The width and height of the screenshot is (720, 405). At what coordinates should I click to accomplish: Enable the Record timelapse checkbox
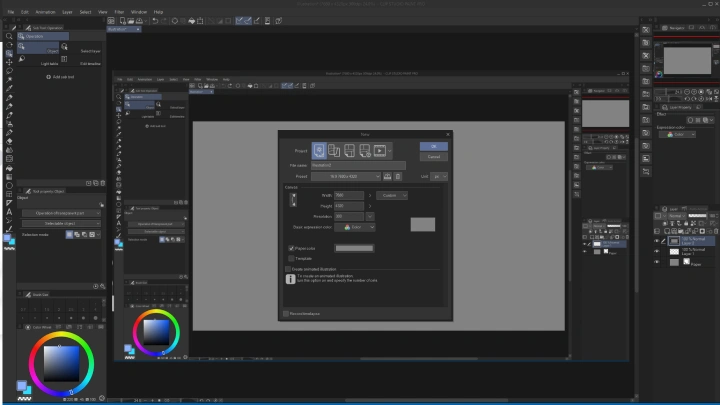coord(286,314)
